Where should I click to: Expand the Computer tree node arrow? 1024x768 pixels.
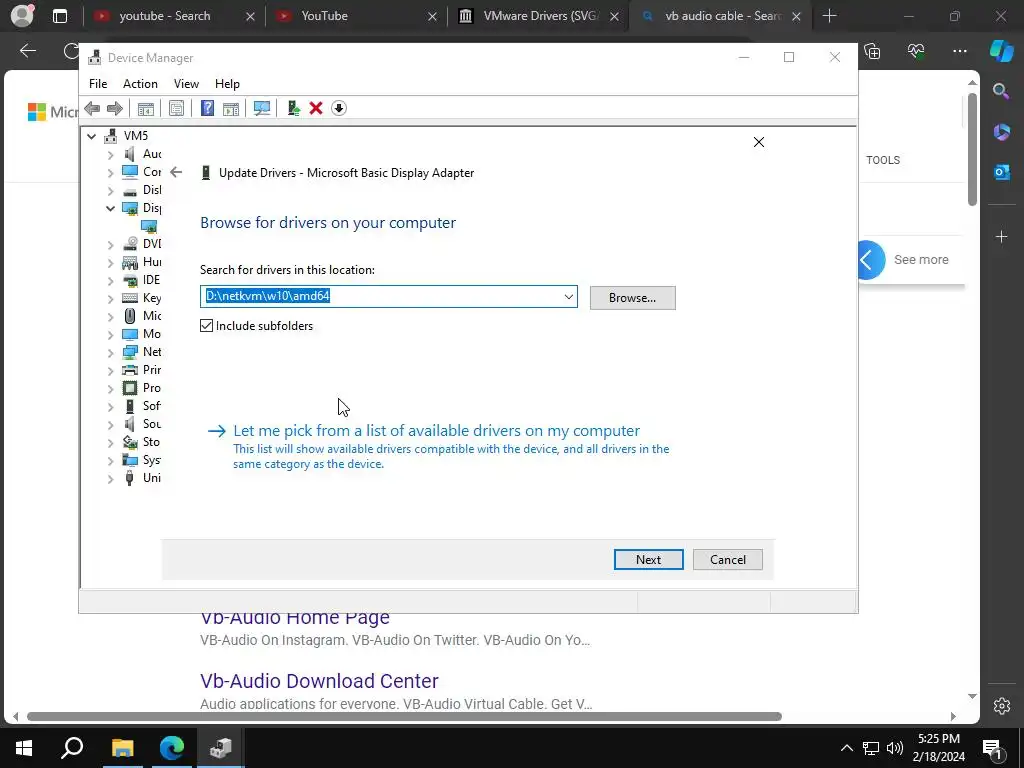tap(110, 172)
